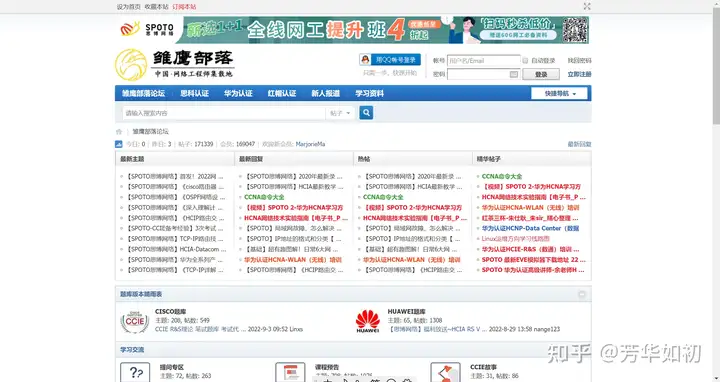Click the expand icon at top right
This screenshot has width=720, height=382.
pyautogui.click(x=587, y=6)
